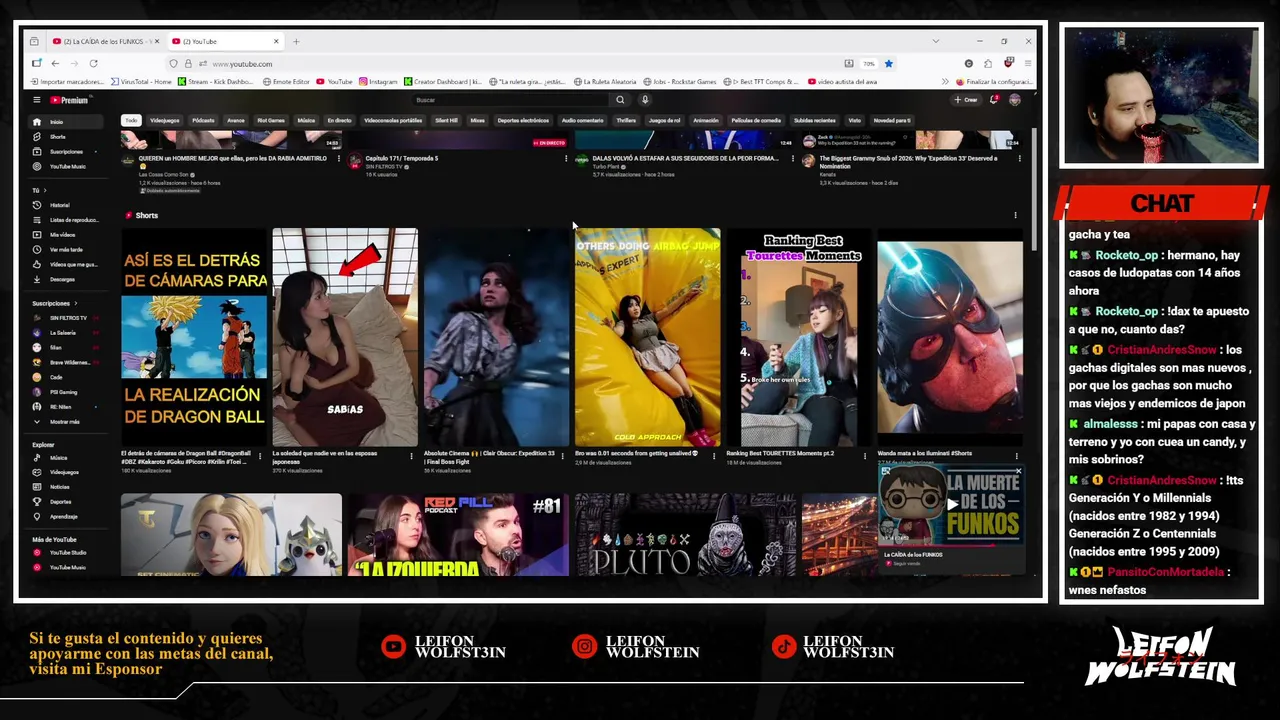Expand Mostrar más subscriptions

click(67, 422)
